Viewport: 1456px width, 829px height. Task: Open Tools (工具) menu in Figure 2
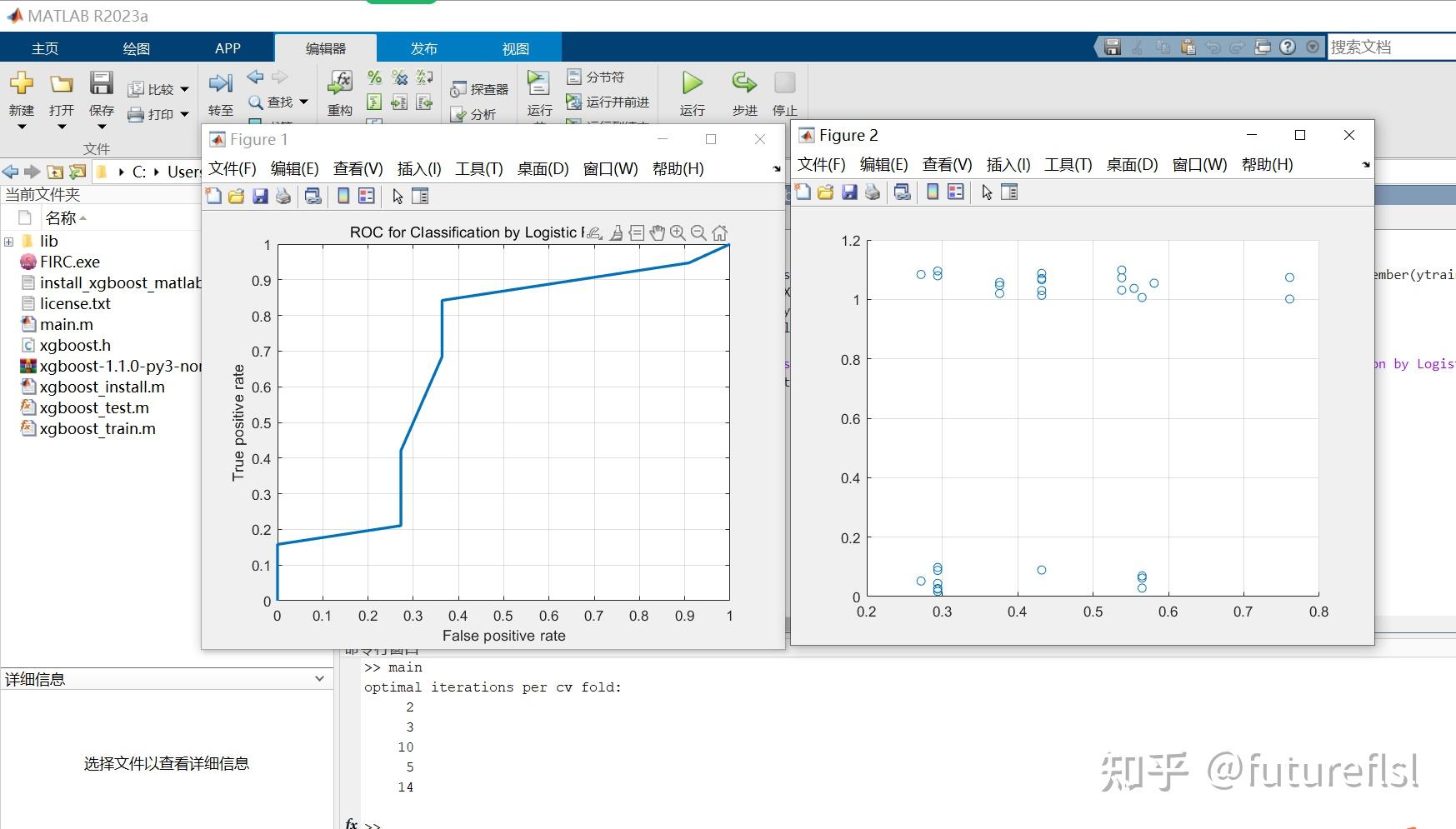click(1068, 164)
